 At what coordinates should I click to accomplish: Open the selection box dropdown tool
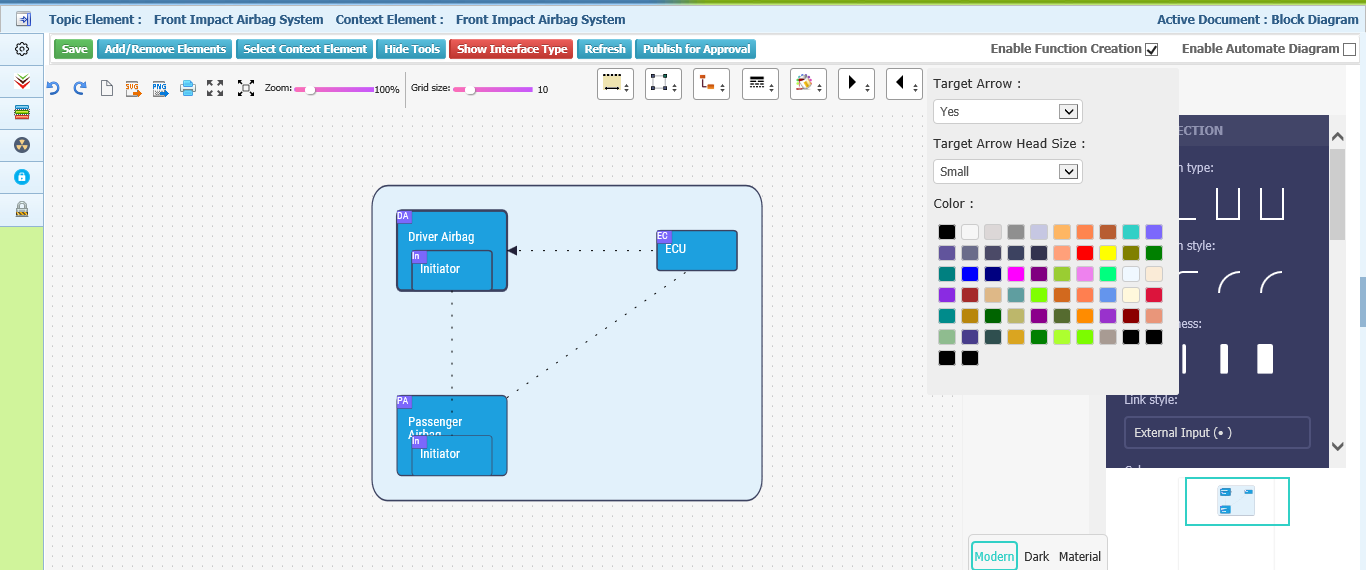pos(663,84)
